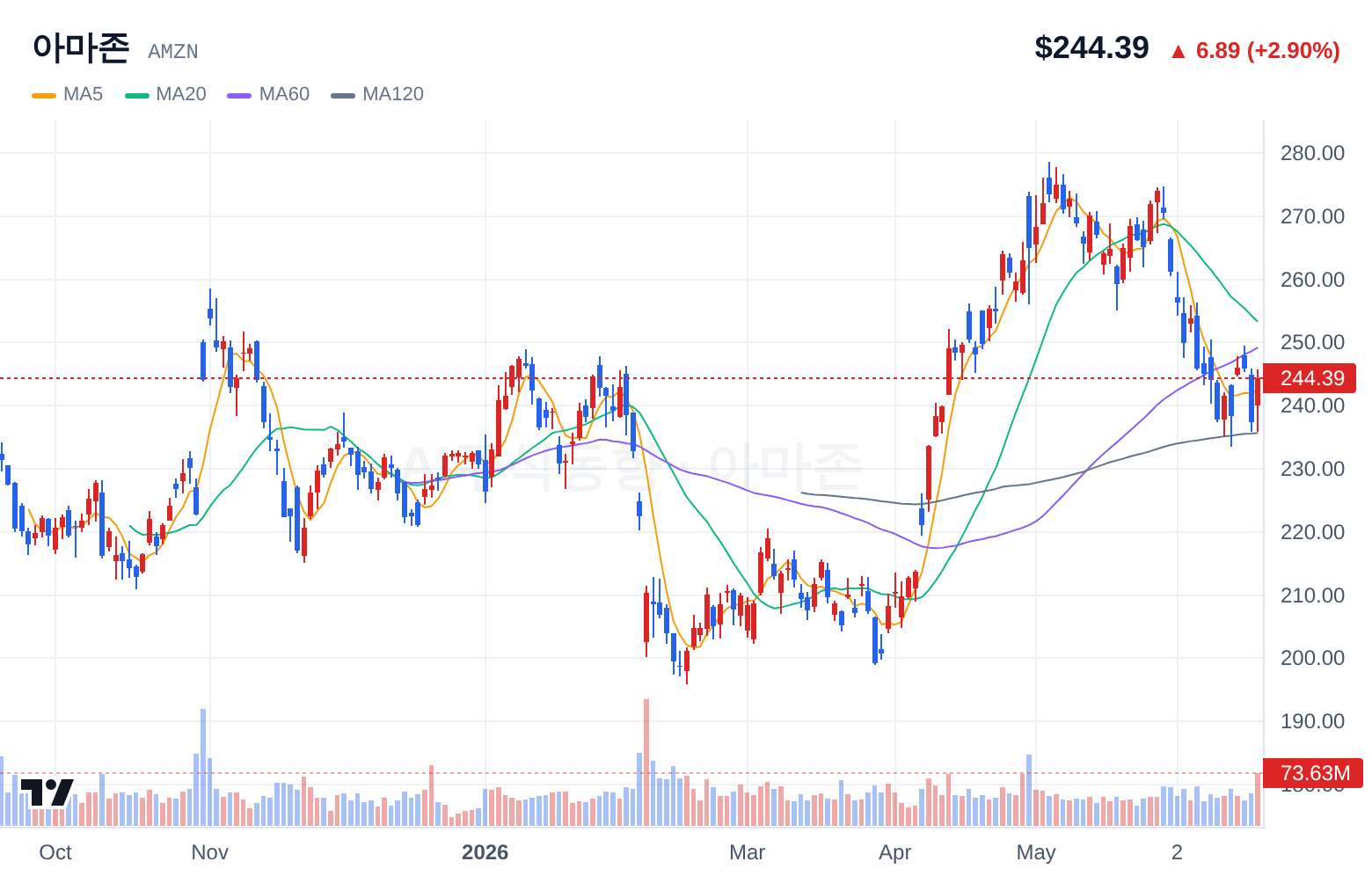Image resolution: width=1372 pixels, height=876 pixels.
Task: Click the orange MA5 color swatch
Action: click(x=44, y=95)
